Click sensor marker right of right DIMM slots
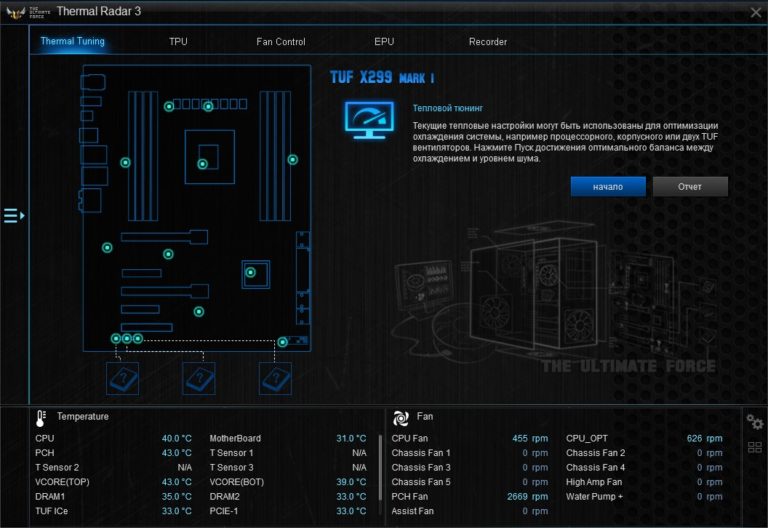Screen dimensions: 768x528 (x=292, y=160)
